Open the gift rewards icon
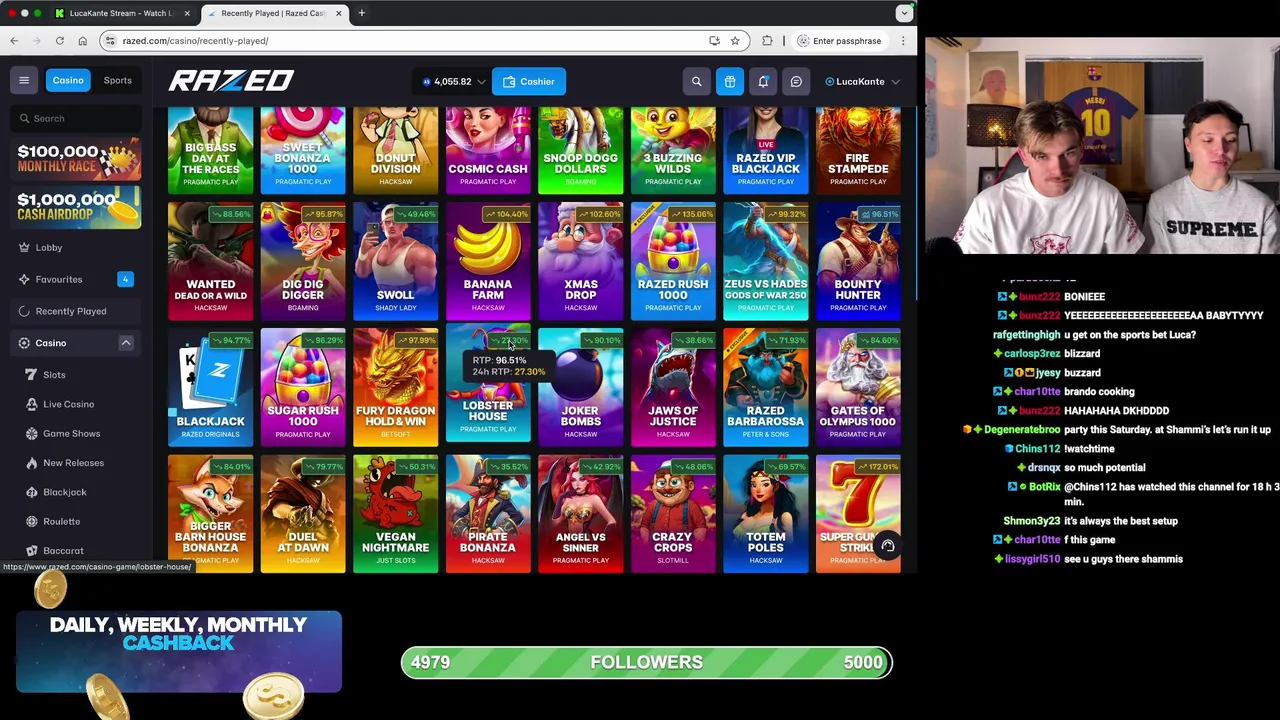 click(x=730, y=81)
